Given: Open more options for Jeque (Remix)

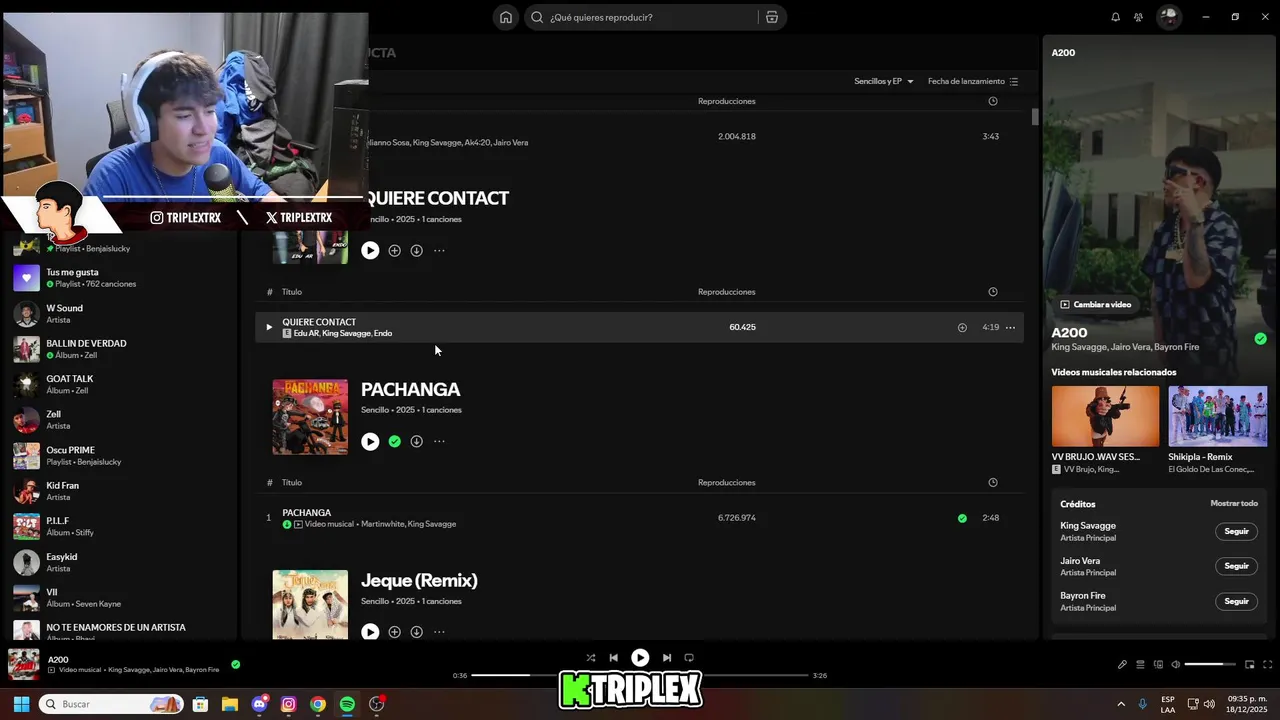Looking at the screenshot, I should click(x=439, y=632).
